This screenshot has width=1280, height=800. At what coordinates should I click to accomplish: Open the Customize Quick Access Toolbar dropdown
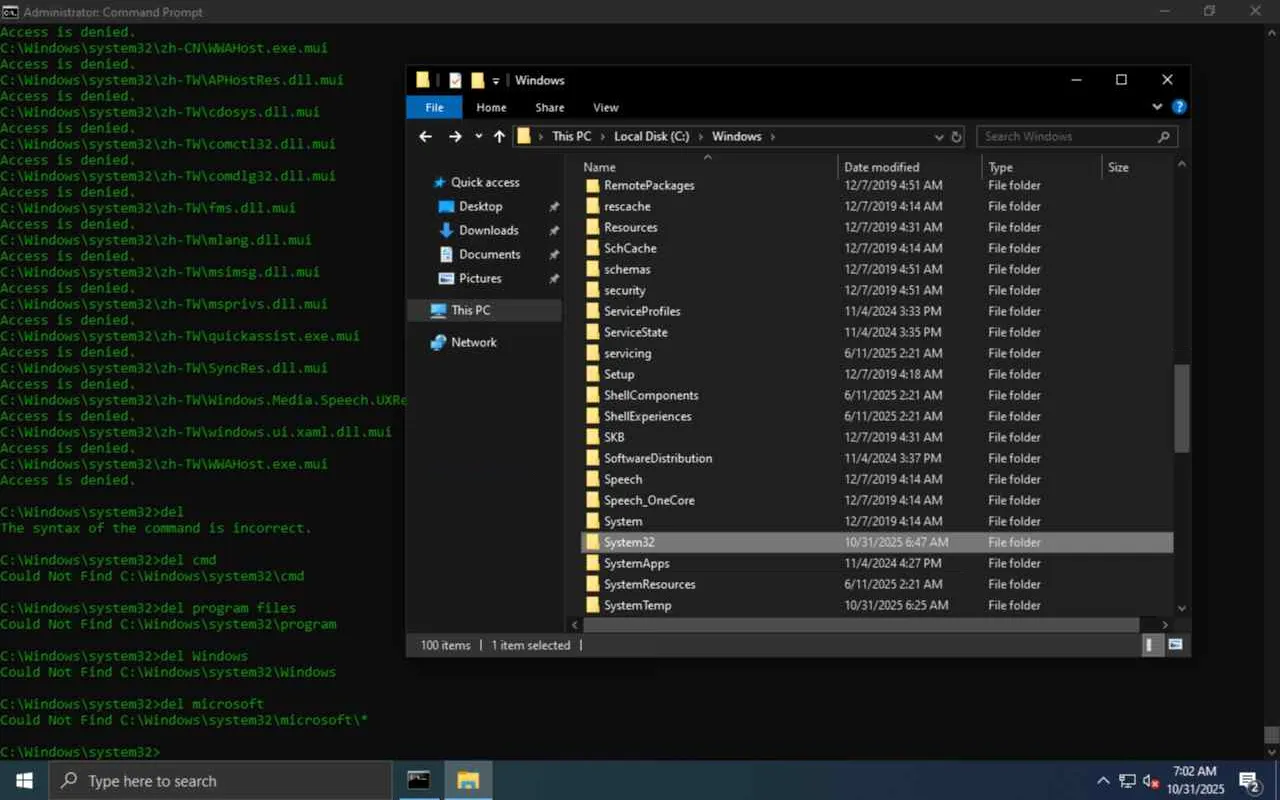pyautogui.click(x=496, y=81)
